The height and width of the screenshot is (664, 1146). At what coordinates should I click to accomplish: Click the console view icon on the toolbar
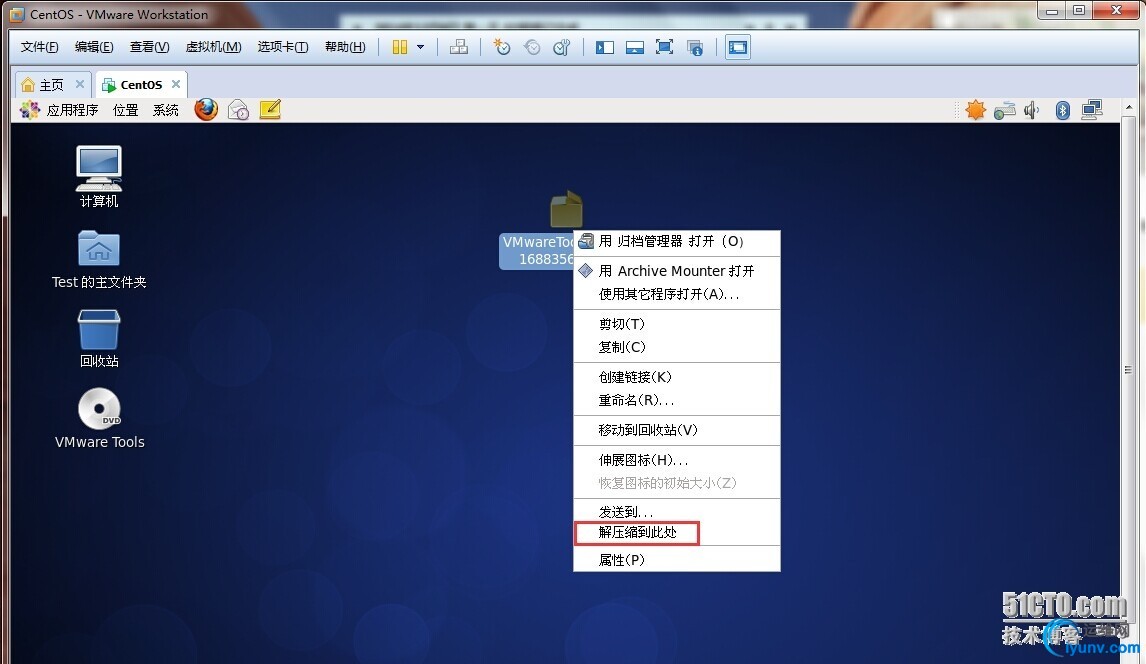738,47
